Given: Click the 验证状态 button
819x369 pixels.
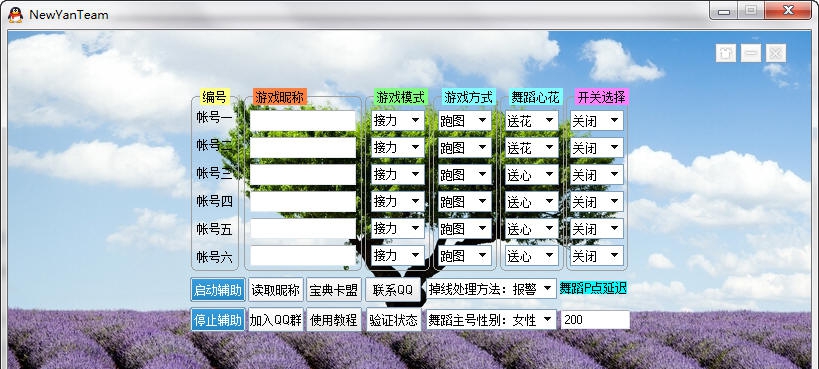Looking at the screenshot, I should pos(393,319).
